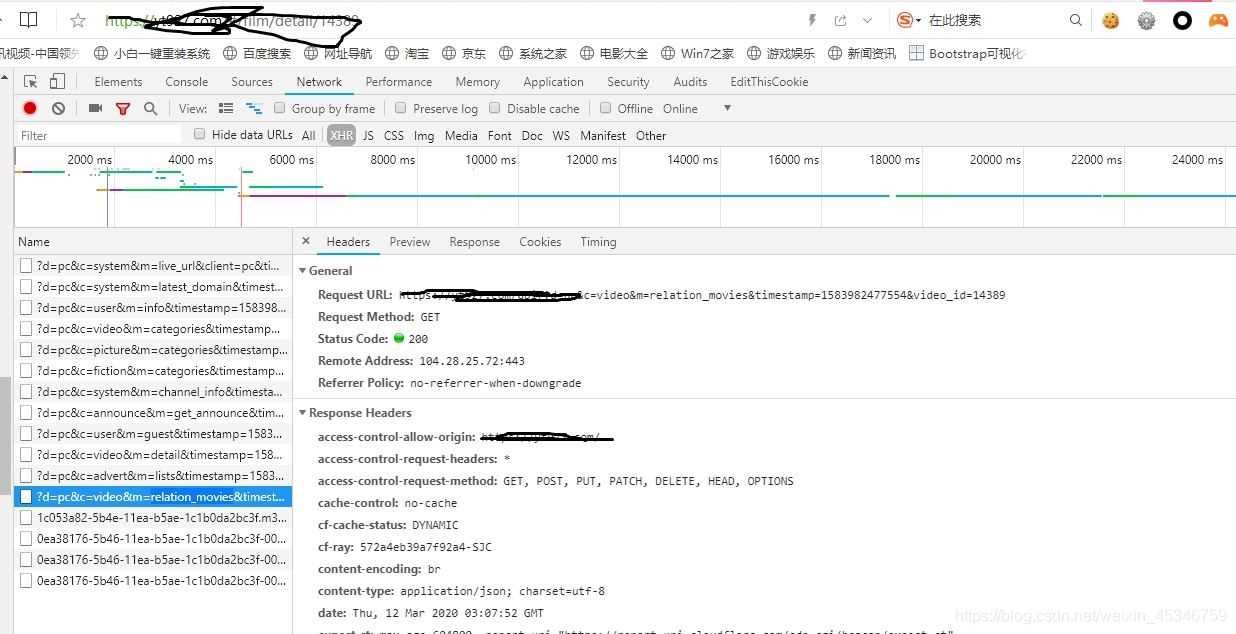Collapse the General section in Headers
This screenshot has height=634, width=1236.
click(303, 270)
